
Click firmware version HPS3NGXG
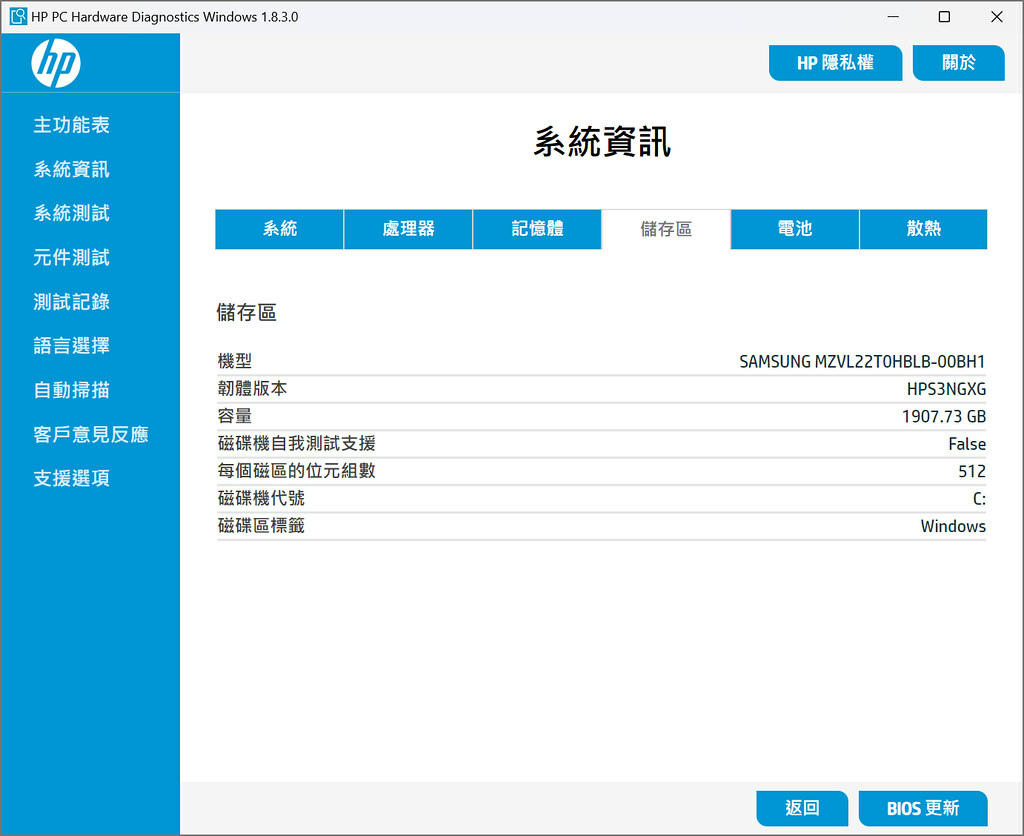tap(946, 389)
